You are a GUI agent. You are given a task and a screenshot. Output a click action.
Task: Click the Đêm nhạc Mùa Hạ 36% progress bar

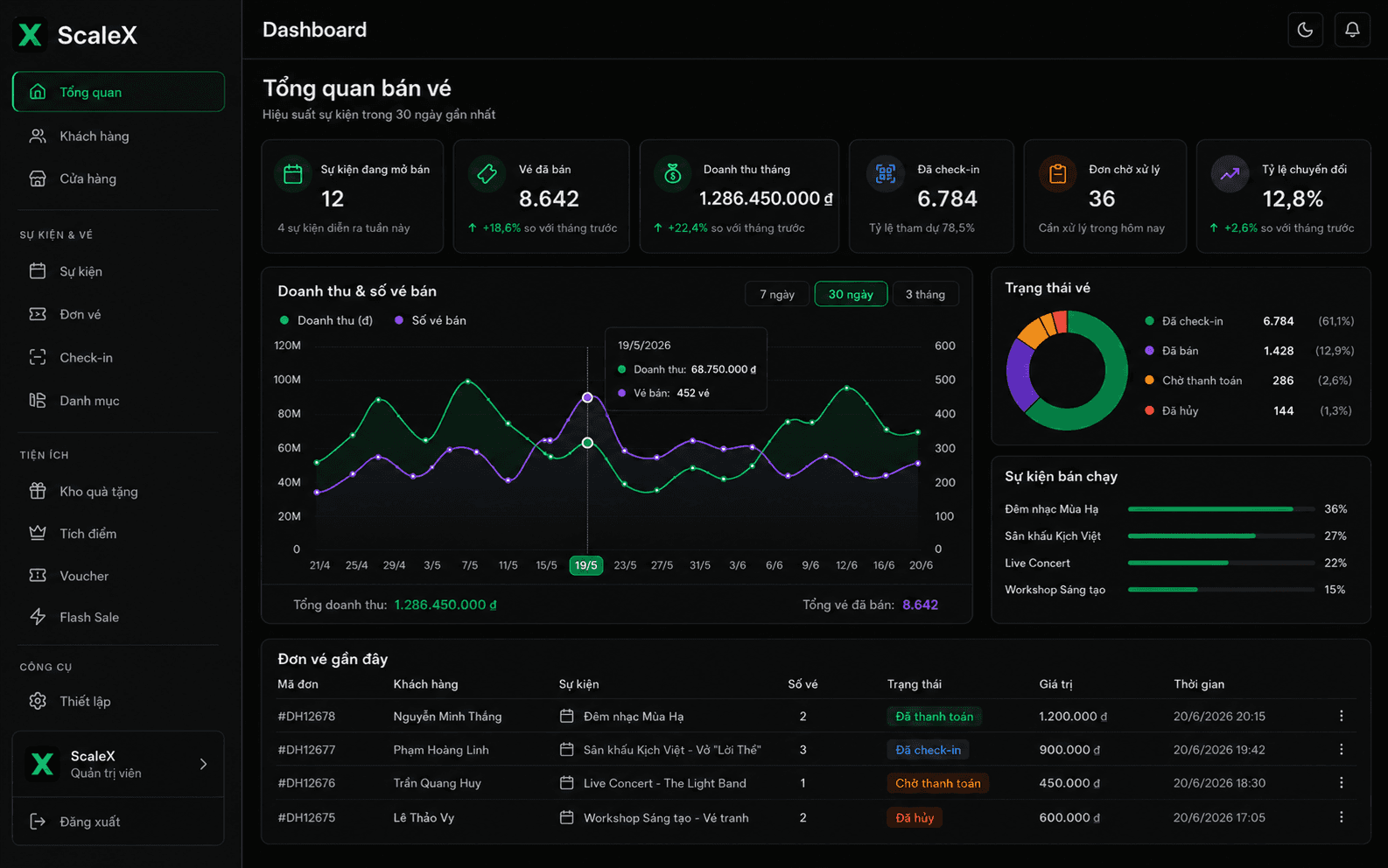1221,508
